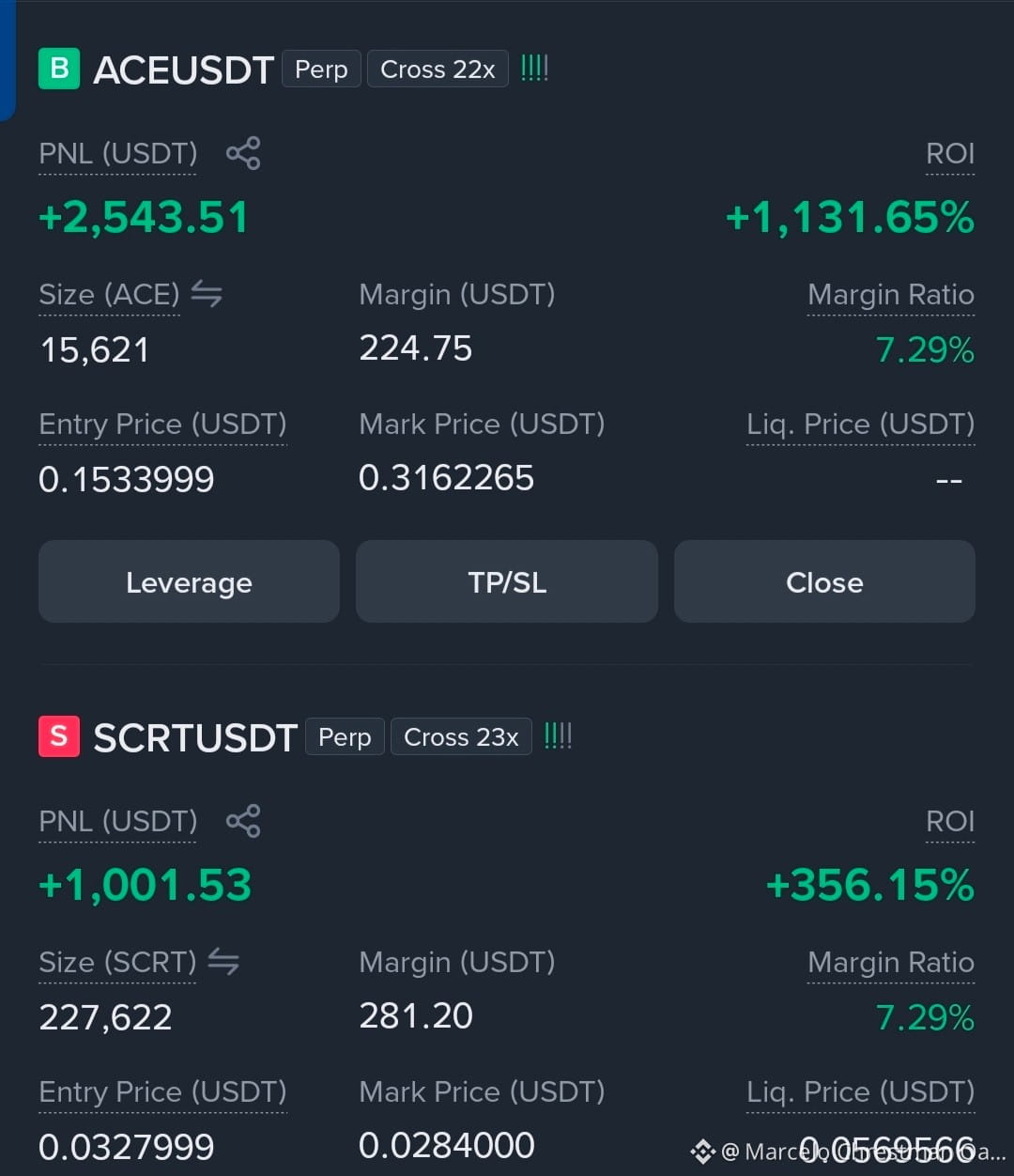Tap Mark Price label for ACEUSDT
Image resolution: width=1014 pixels, height=1176 pixels.
click(x=482, y=425)
